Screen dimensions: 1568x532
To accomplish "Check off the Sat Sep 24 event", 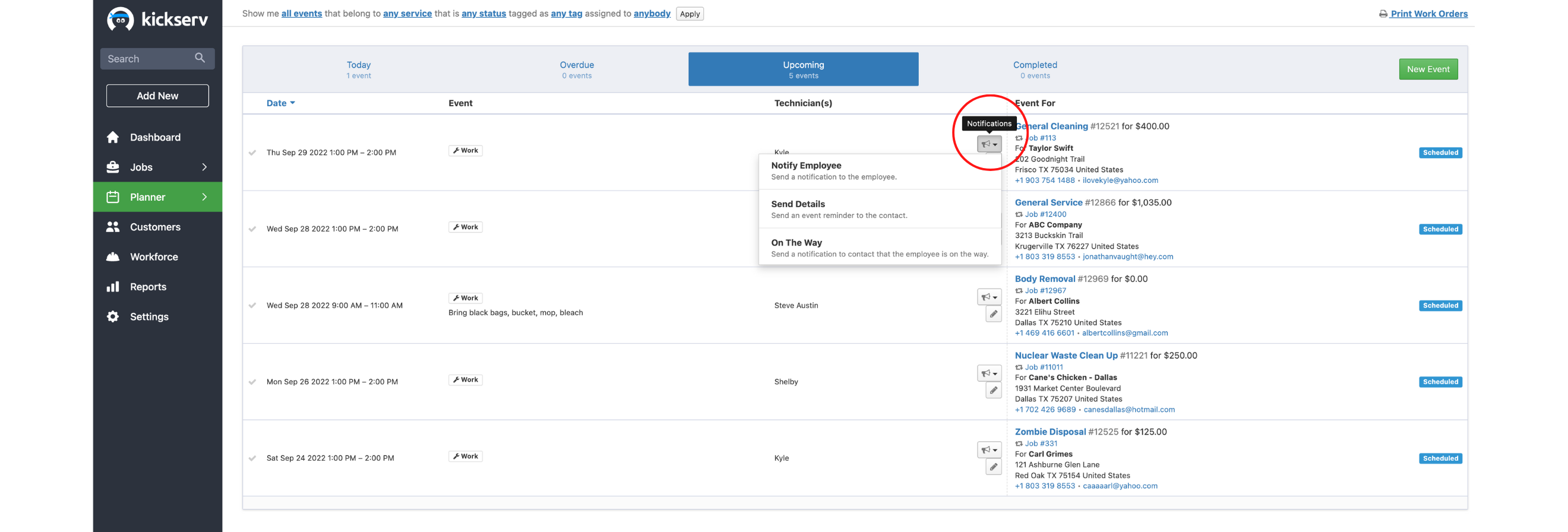I will (252, 458).
